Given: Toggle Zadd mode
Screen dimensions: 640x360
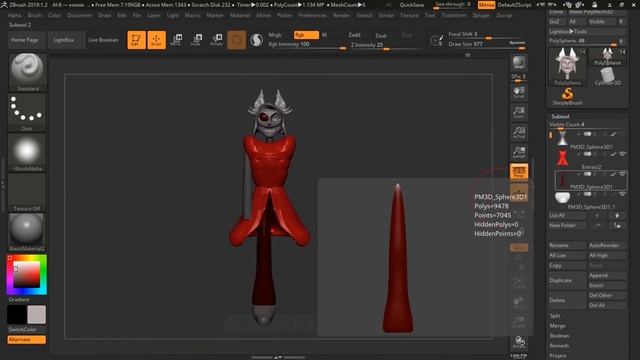Looking at the screenshot, I should (x=354, y=35).
